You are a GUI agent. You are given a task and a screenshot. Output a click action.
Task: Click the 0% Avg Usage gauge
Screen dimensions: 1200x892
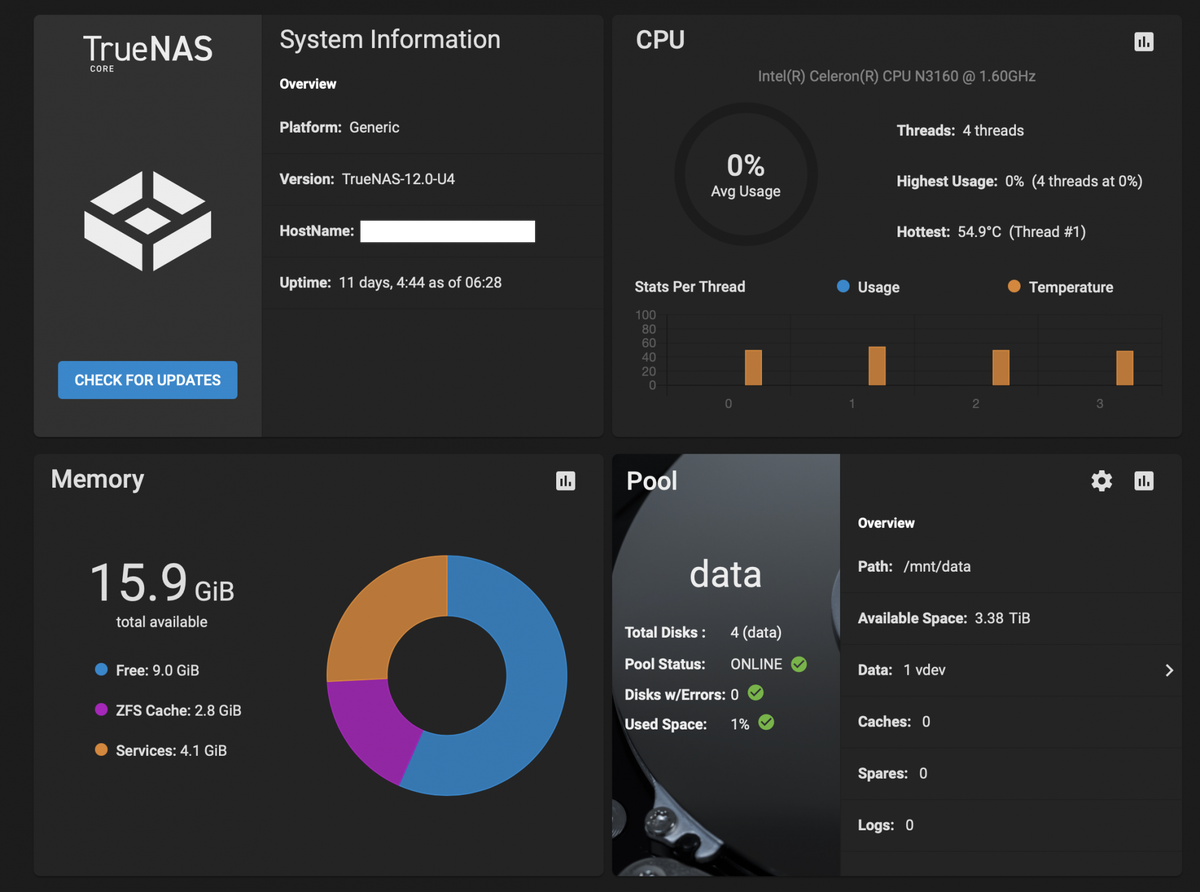[x=746, y=175]
